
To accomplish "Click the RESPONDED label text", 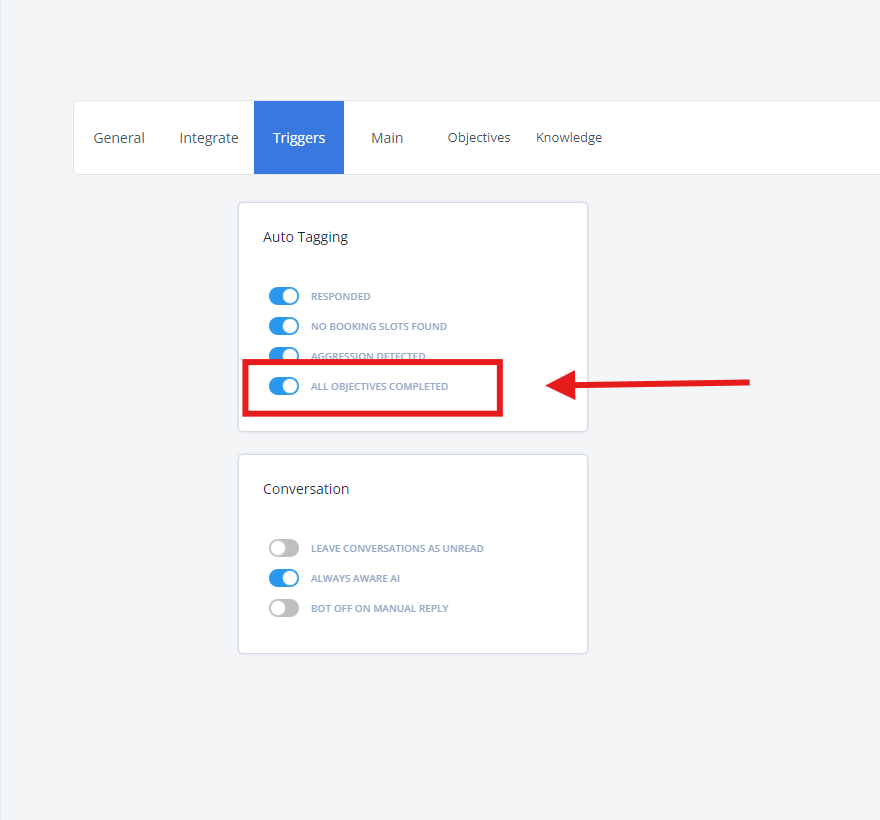I will click(x=341, y=296).
